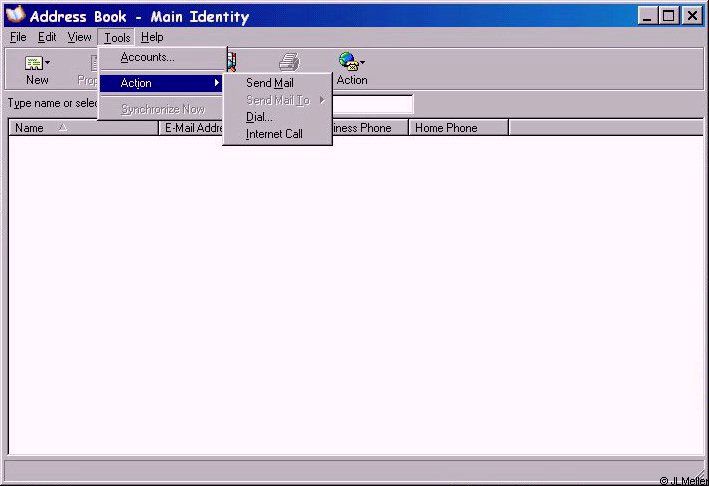Image resolution: width=709 pixels, height=486 pixels.
Task: Click the greyed Send Mail To entry
Action: [277, 100]
